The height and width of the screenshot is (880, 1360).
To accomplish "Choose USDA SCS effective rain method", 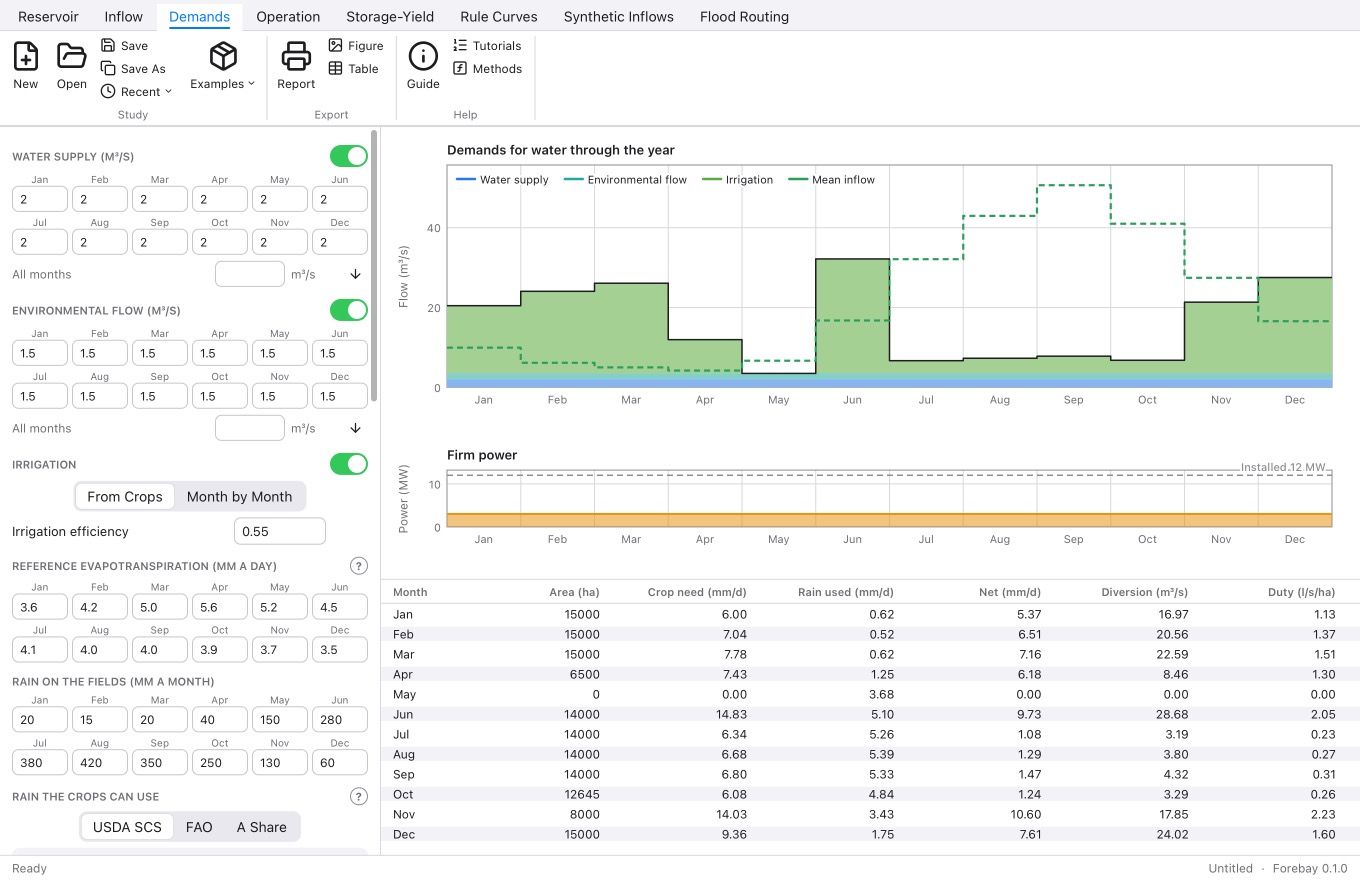I will point(128,827).
